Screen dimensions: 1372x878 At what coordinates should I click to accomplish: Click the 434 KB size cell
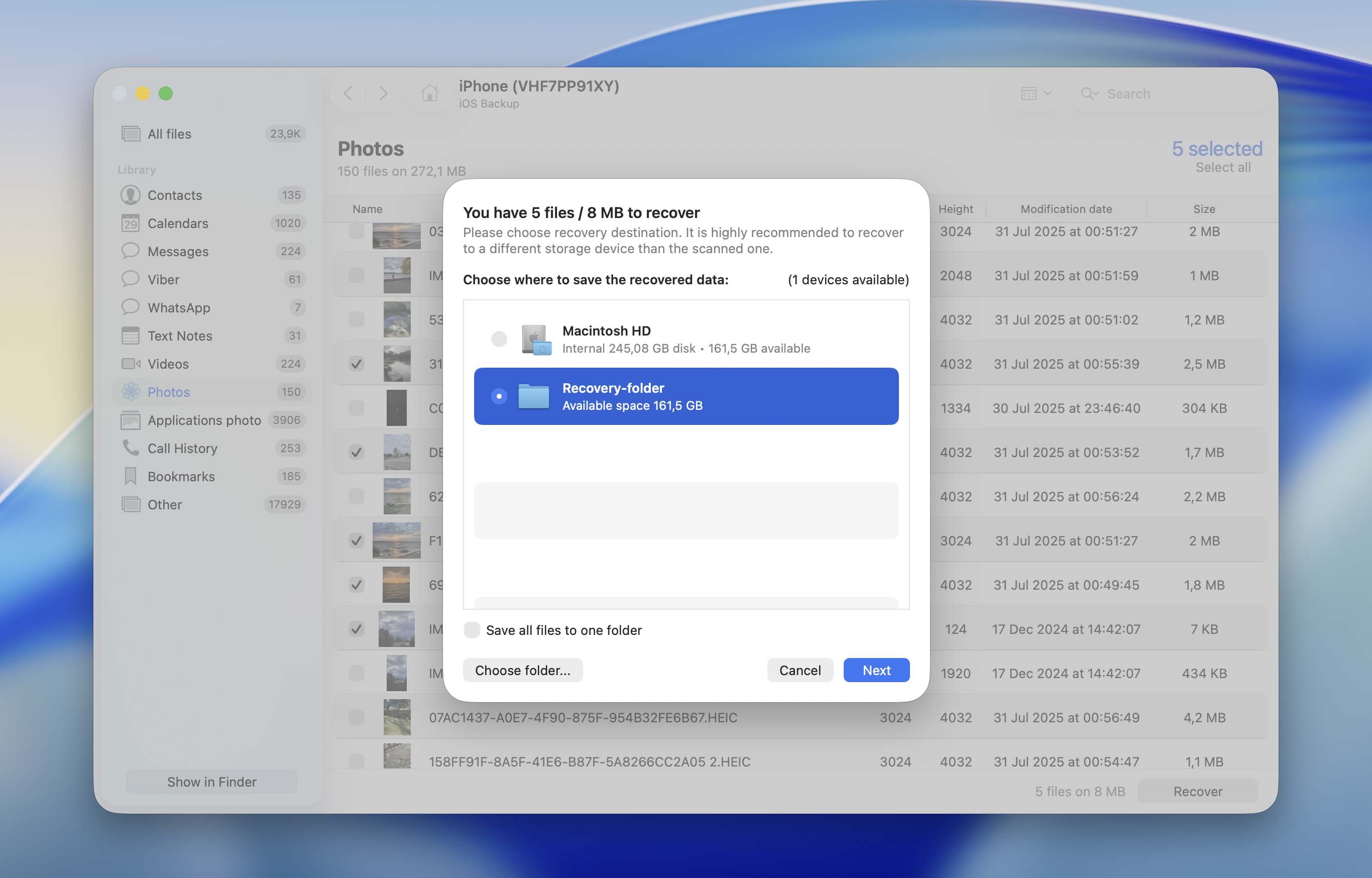[x=1204, y=674]
